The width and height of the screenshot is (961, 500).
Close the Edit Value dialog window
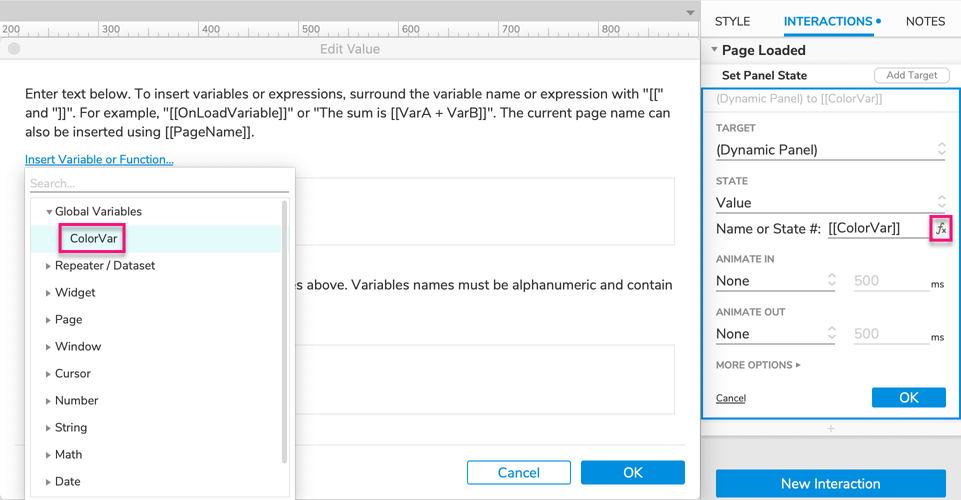click(x=14, y=49)
